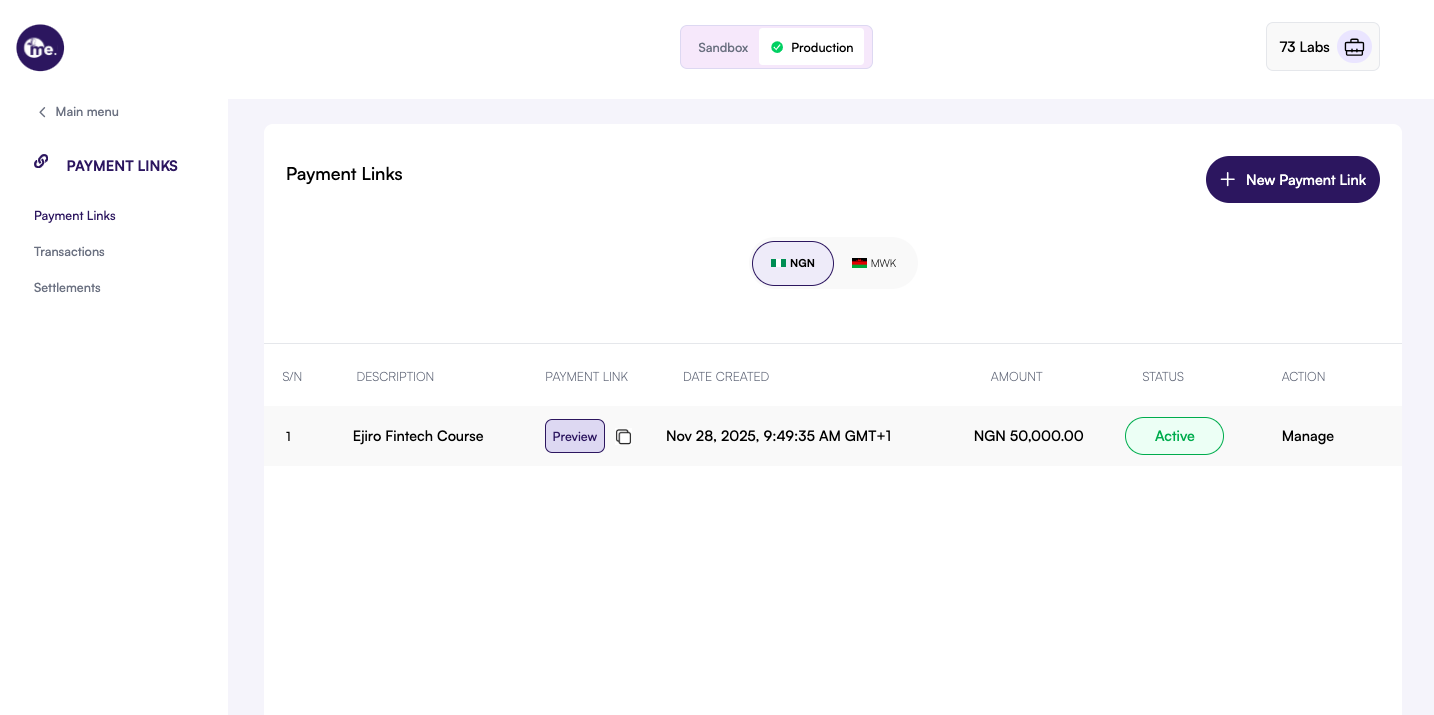The height and width of the screenshot is (715, 1434).
Task: Click the Malawi flag beside MWK
Action: pos(859,263)
